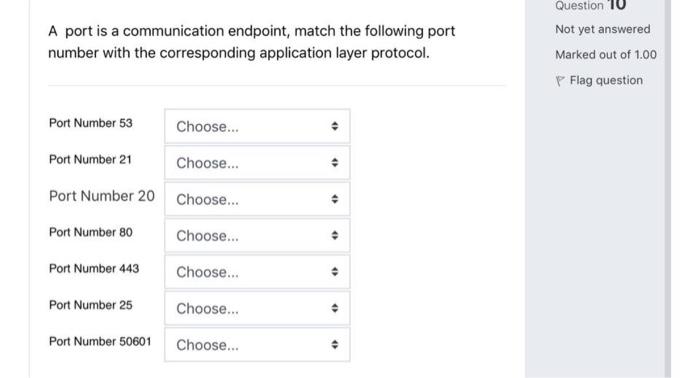This screenshot has width=700, height=378.
Task: Click the Flag question link
Action: tap(606, 81)
